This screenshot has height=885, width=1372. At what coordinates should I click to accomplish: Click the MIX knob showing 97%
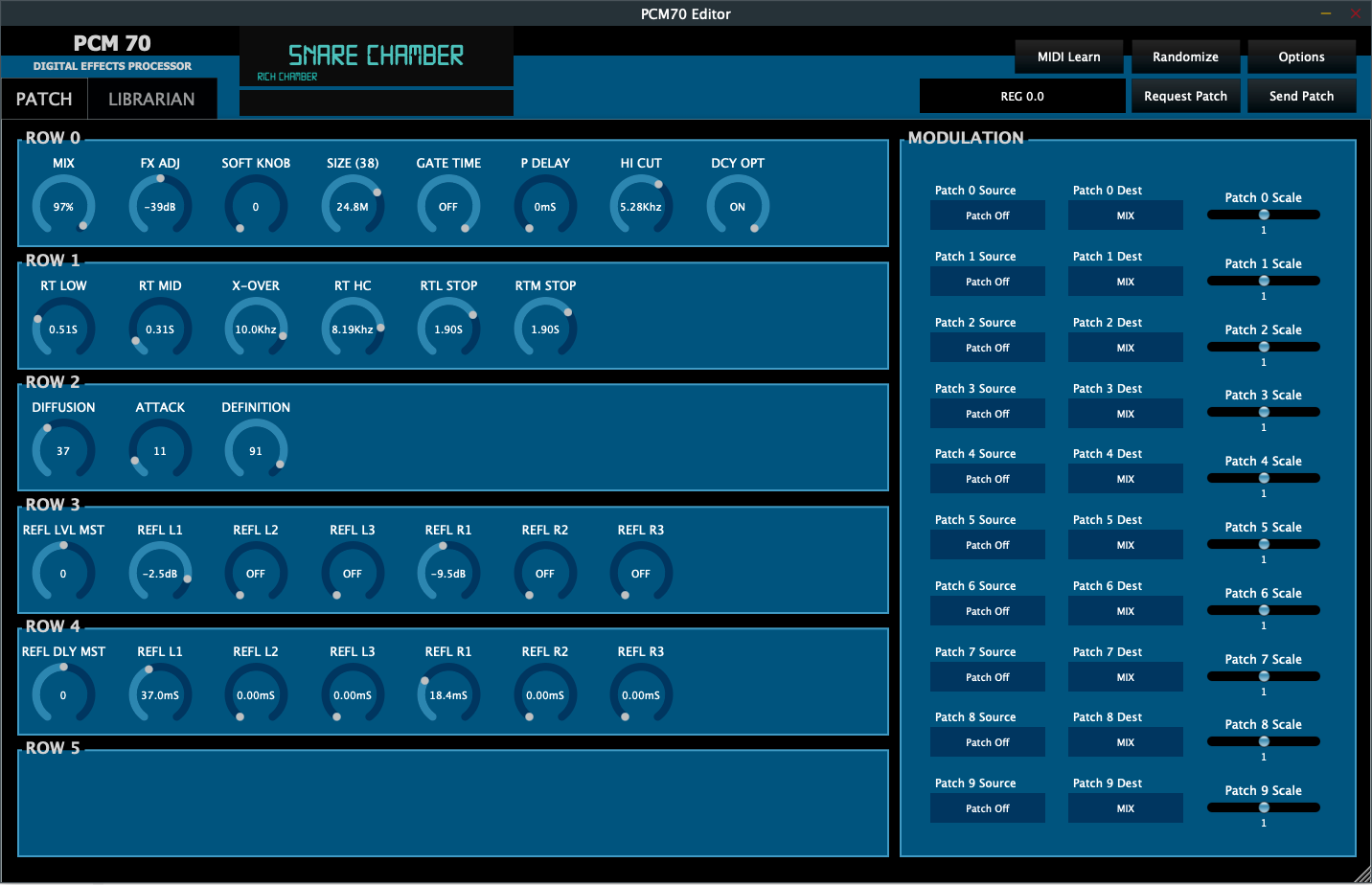[x=63, y=206]
